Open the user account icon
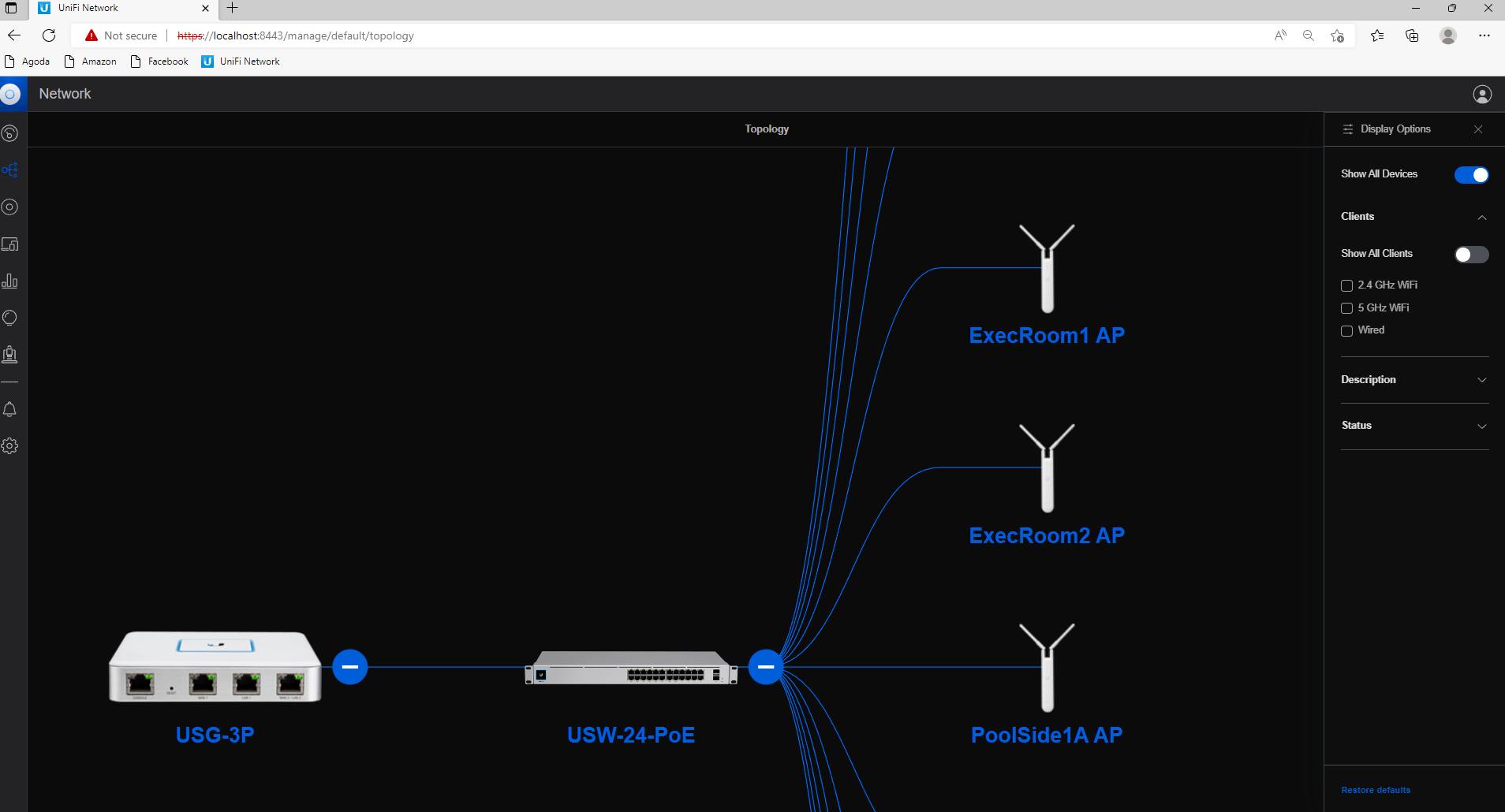This screenshot has width=1505, height=812. [1482, 95]
